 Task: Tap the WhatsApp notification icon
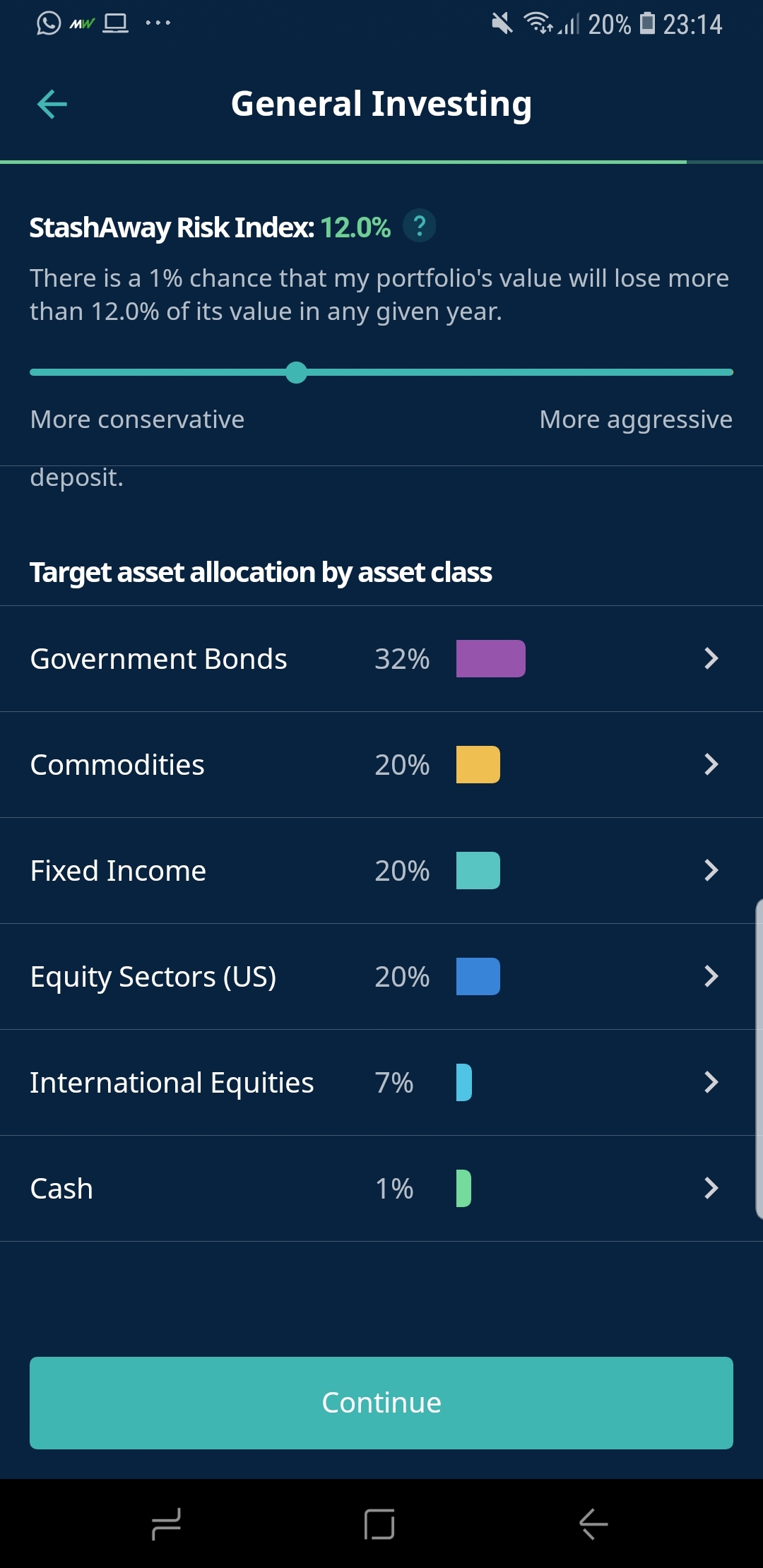[x=49, y=23]
